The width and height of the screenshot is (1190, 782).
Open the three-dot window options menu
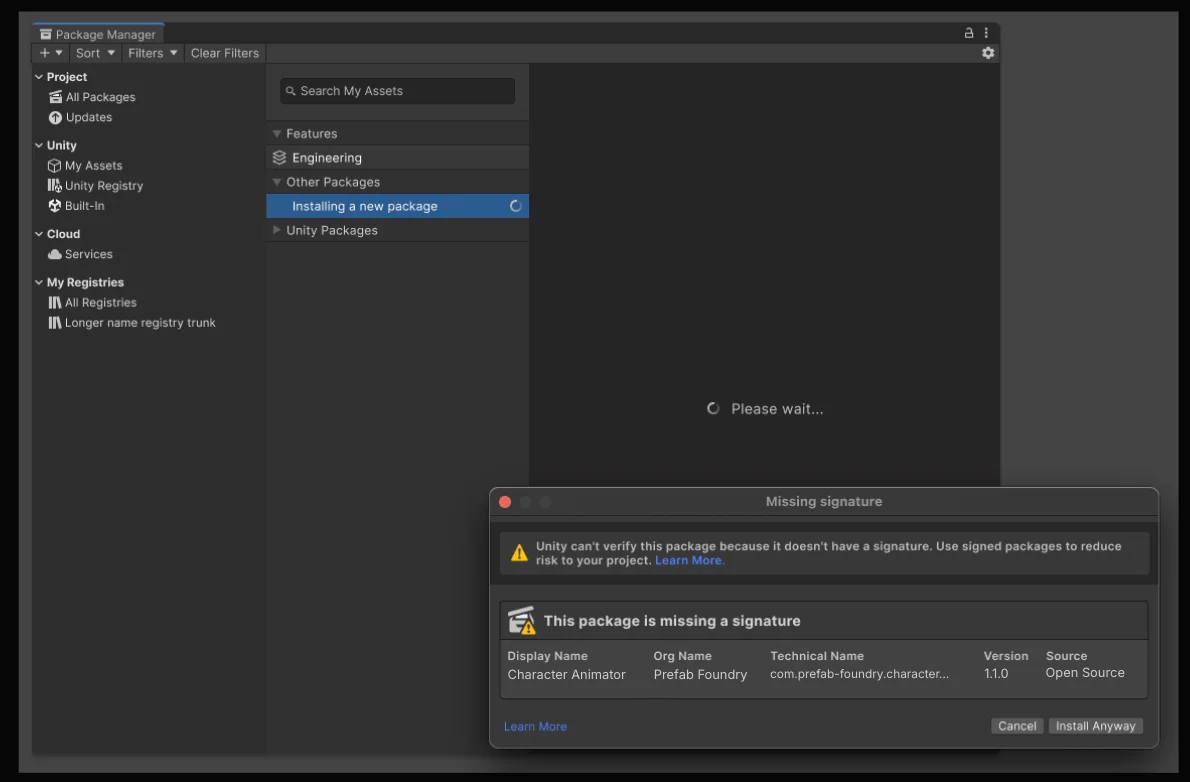point(986,33)
